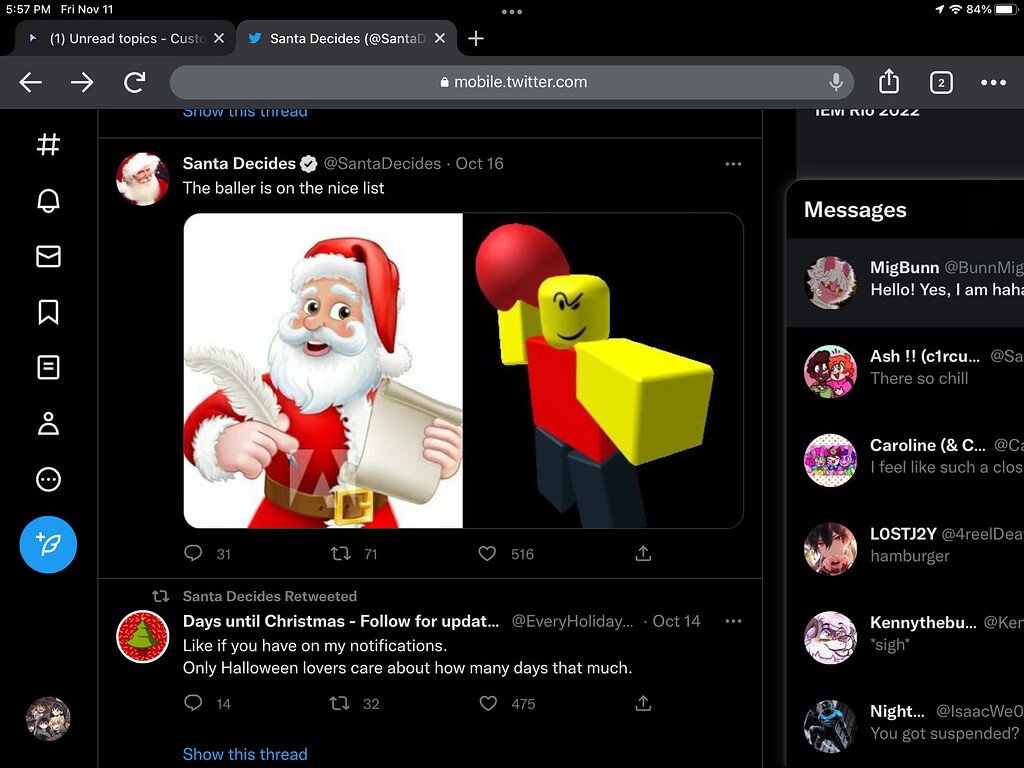Open the More options sidebar icon
Viewport: 1024px width, 768px height.
click(47, 479)
